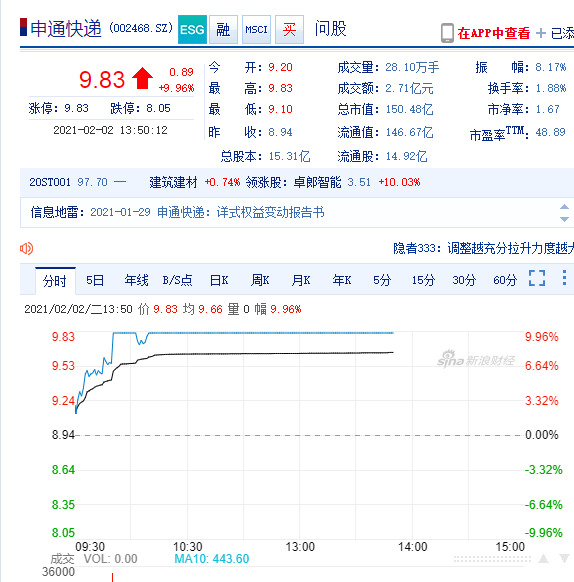The image size is (574, 582).
Task: Select the 分时 tab
Action: (x=55, y=281)
